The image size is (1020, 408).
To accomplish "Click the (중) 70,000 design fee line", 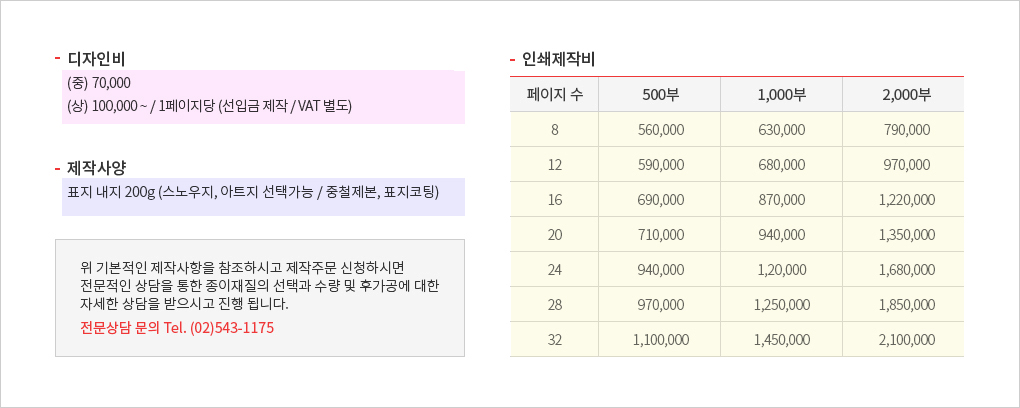I will 99,83.
